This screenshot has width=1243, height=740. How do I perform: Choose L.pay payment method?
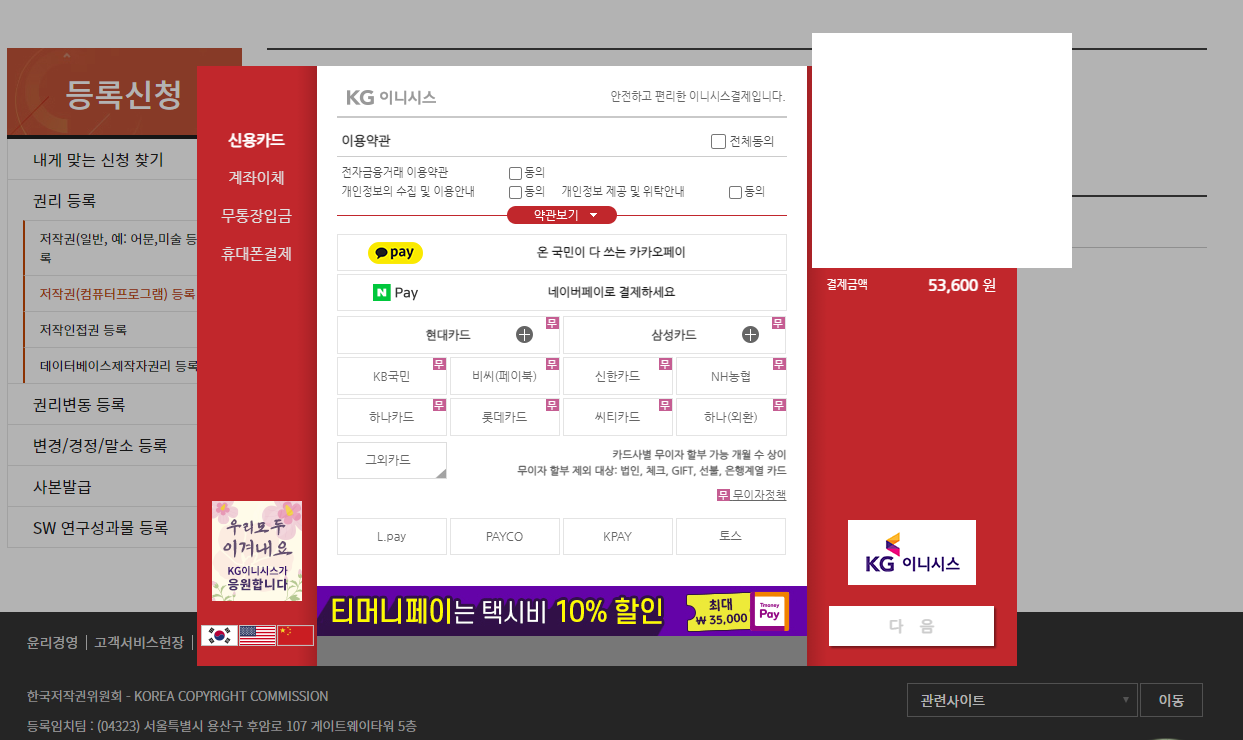(392, 536)
